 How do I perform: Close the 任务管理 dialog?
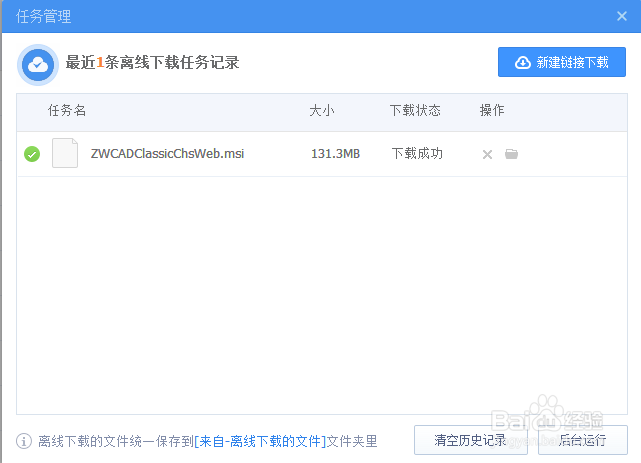[622, 16]
